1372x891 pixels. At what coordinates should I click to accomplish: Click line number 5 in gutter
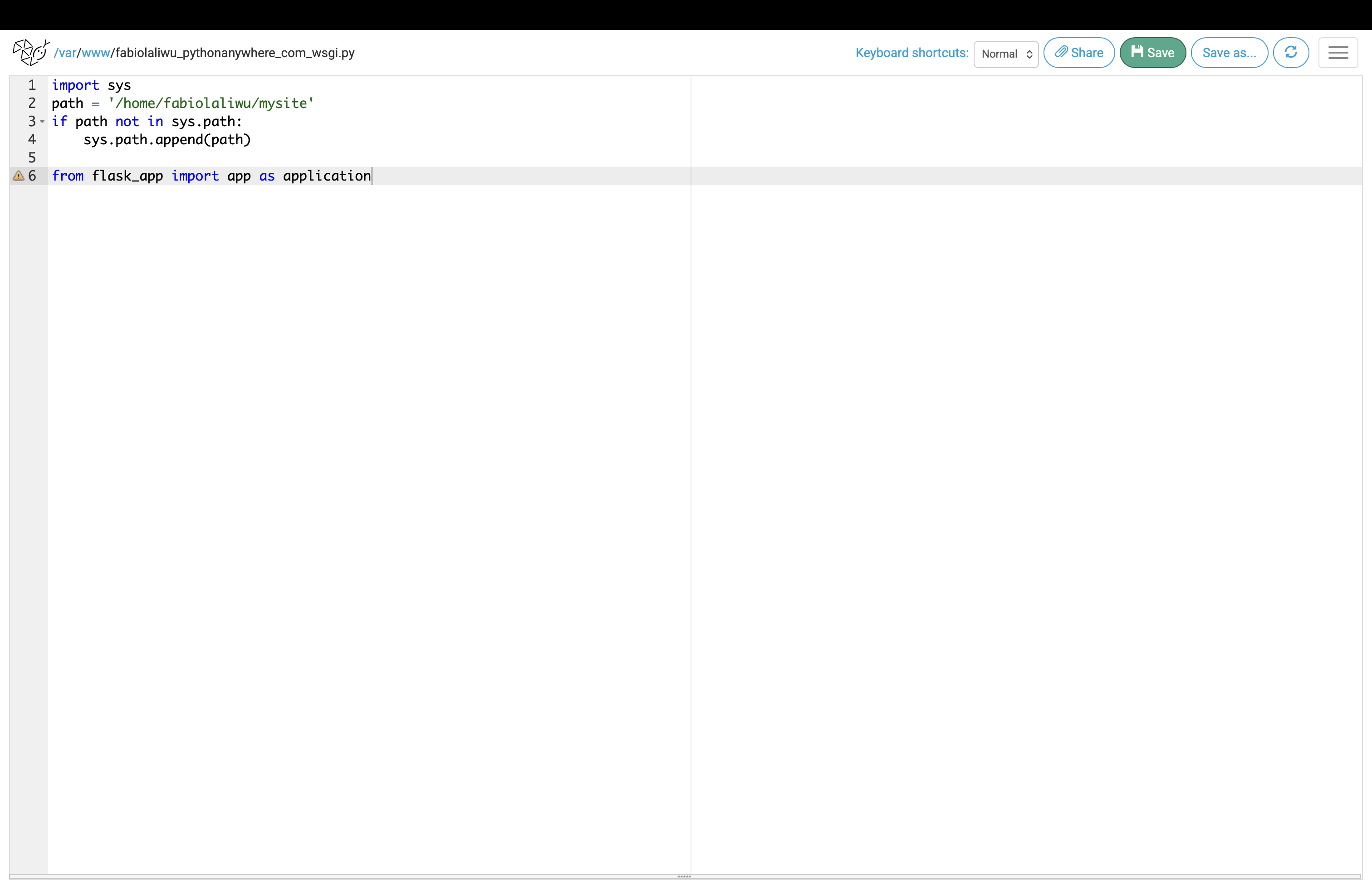32,158
